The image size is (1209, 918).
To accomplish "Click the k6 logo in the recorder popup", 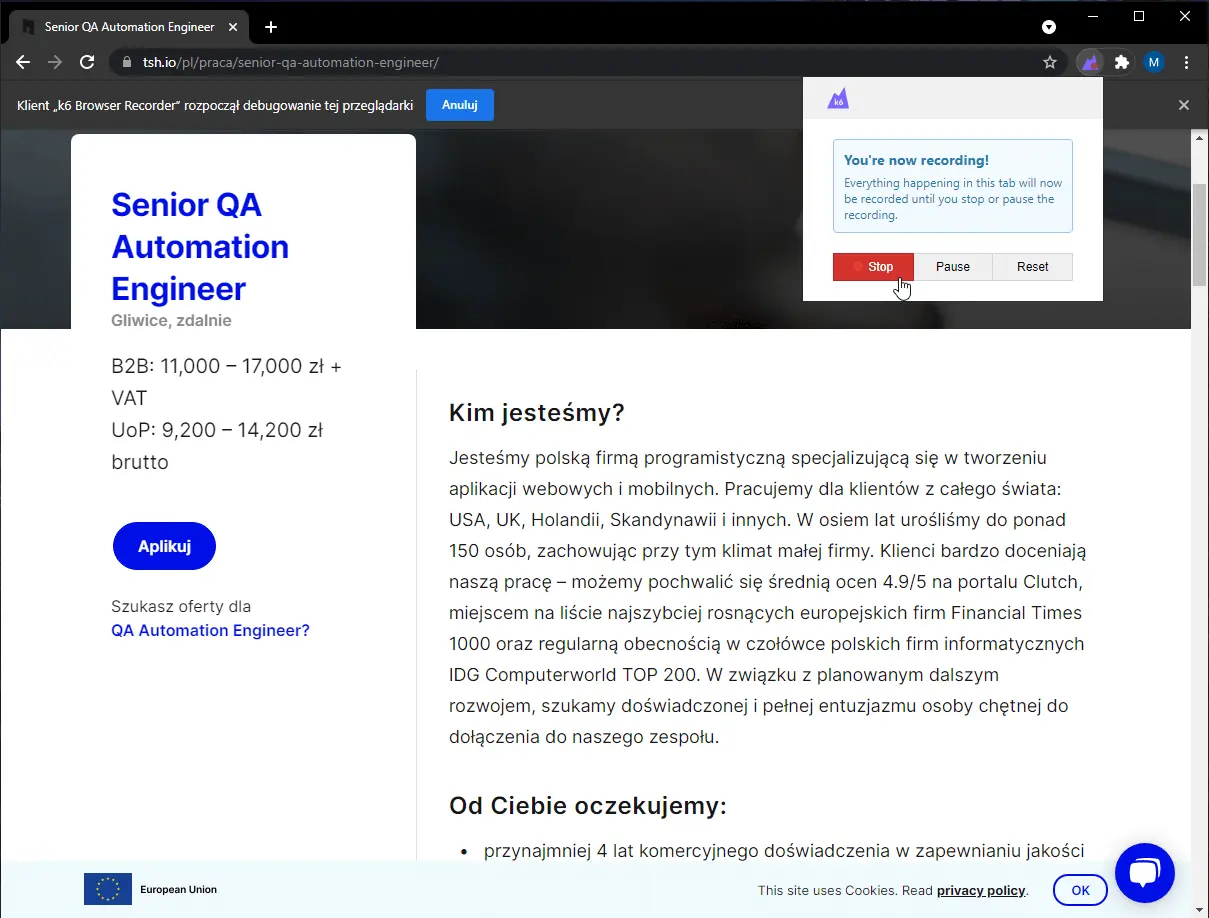I will click(838, 98).
